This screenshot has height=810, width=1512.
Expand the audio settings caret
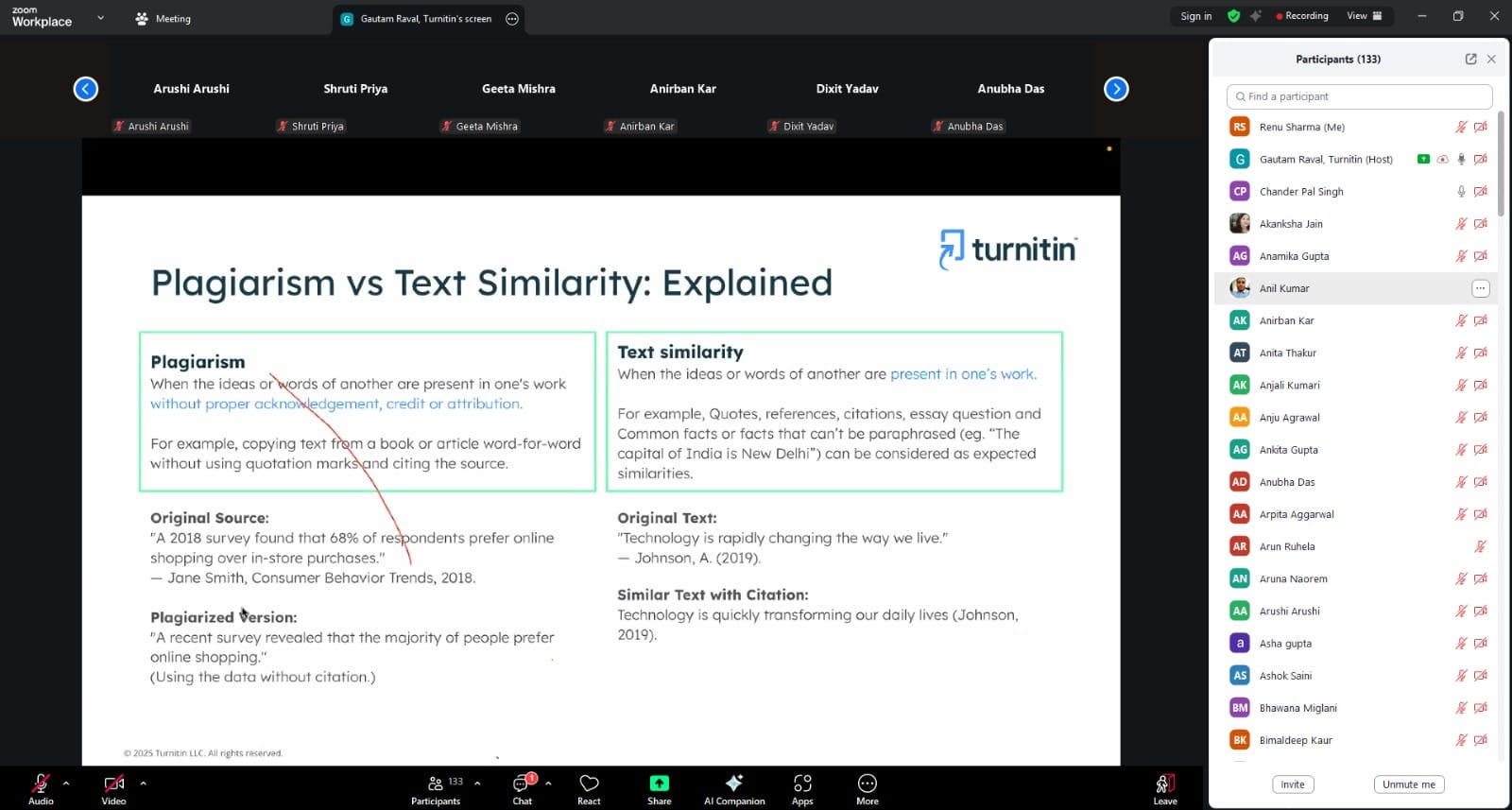(x=66, y=783)
